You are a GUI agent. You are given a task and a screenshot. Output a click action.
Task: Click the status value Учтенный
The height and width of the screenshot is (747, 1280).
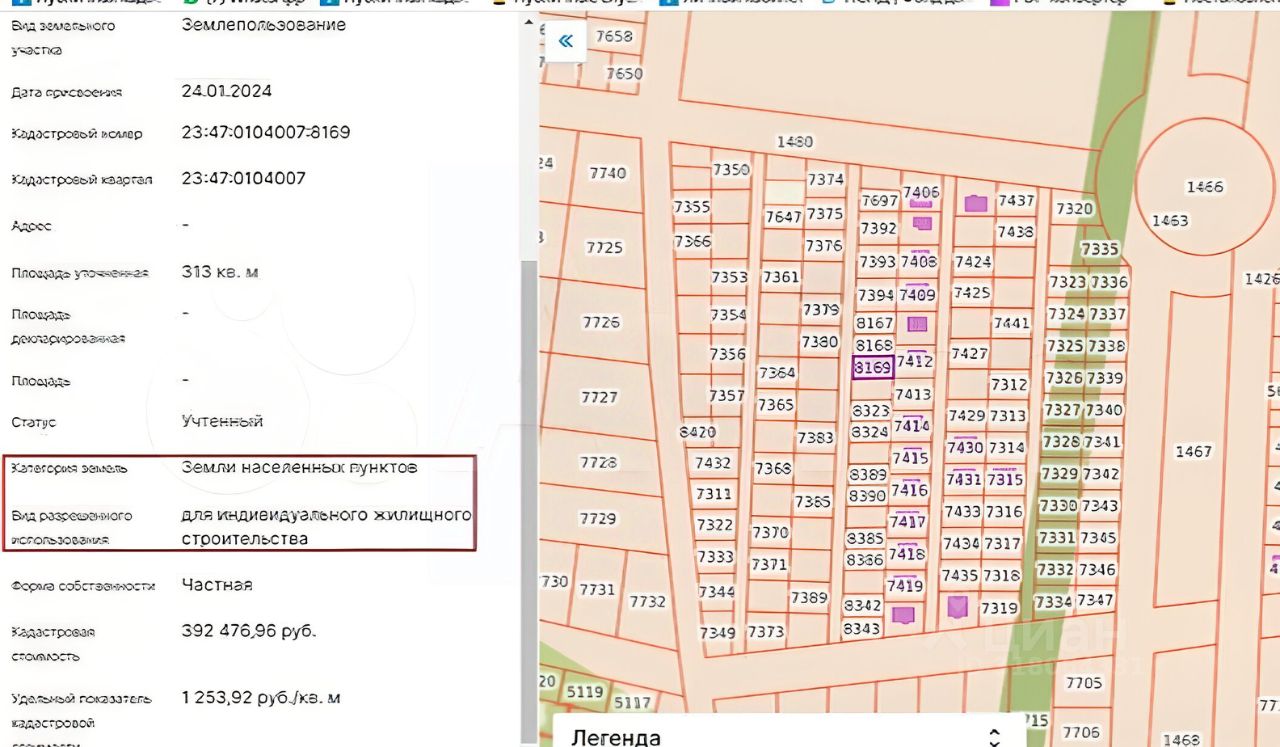(x=222, y=421)
